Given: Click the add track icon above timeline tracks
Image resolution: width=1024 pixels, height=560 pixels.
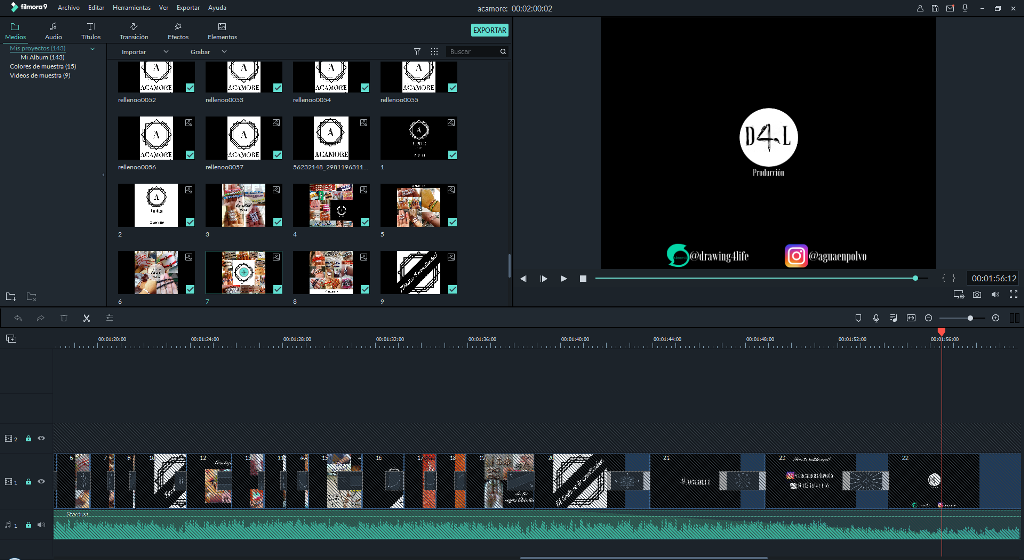Looking at the screenshot, I should click(x=10, y=339).
